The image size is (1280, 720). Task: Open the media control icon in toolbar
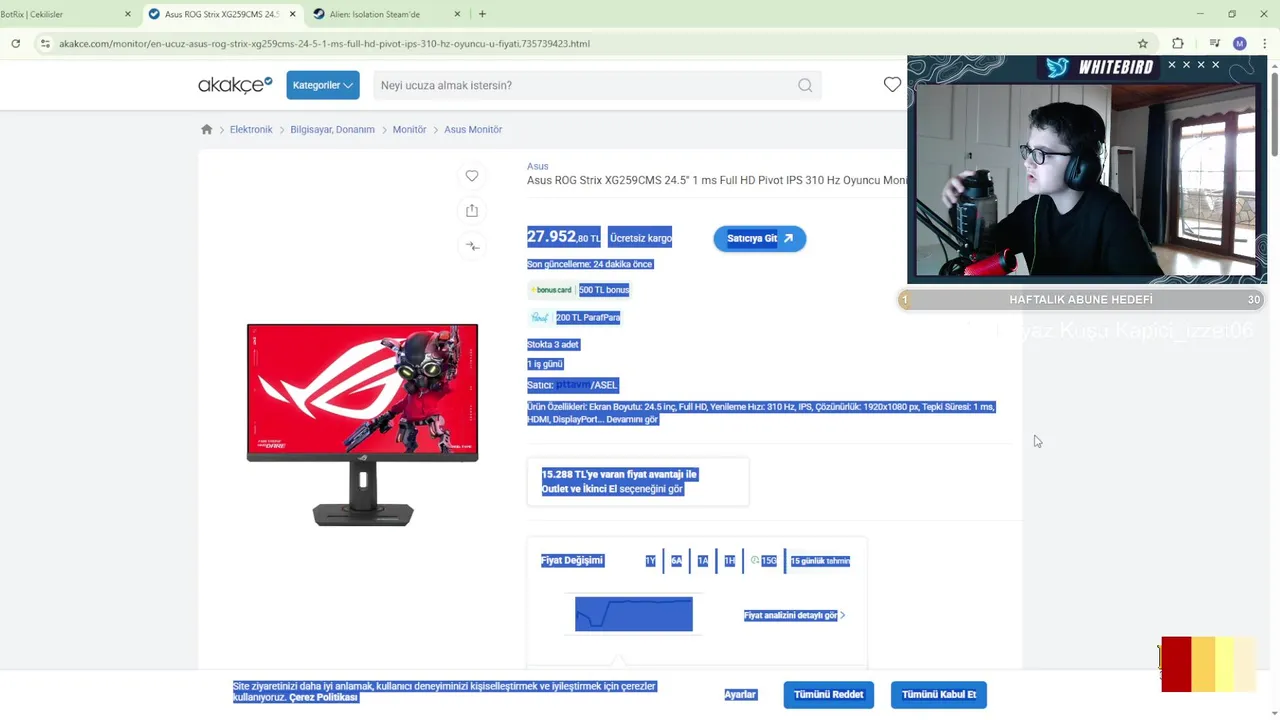pos(1214,43)
